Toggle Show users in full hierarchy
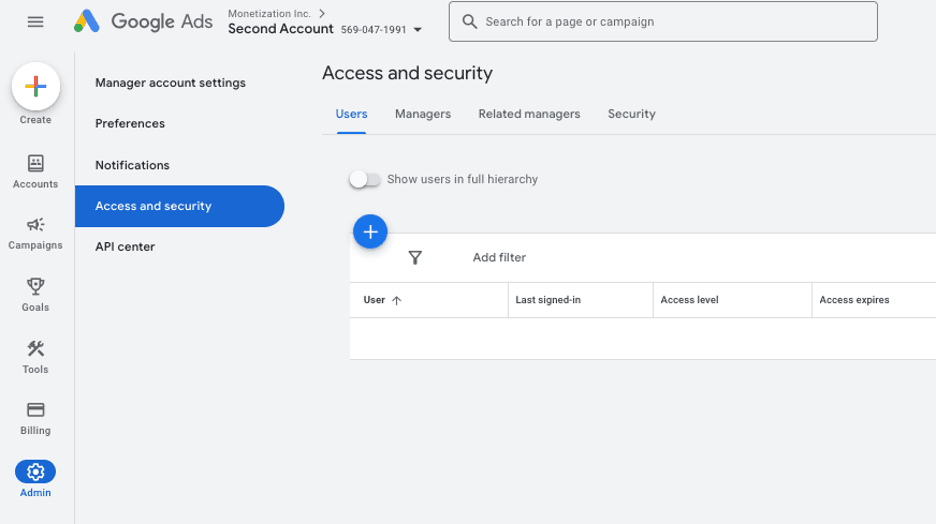Viewport: 936px width, 524px height. (365, 180)
